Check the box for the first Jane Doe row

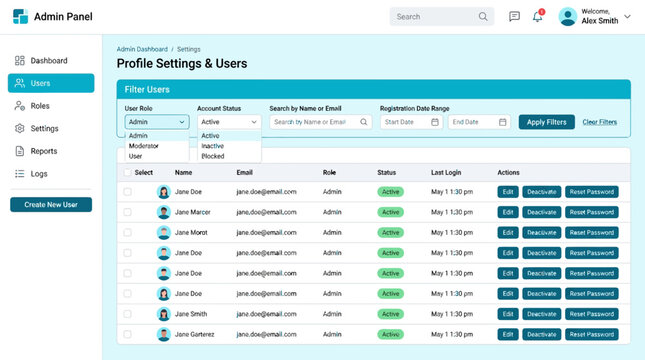pos(128,192)
